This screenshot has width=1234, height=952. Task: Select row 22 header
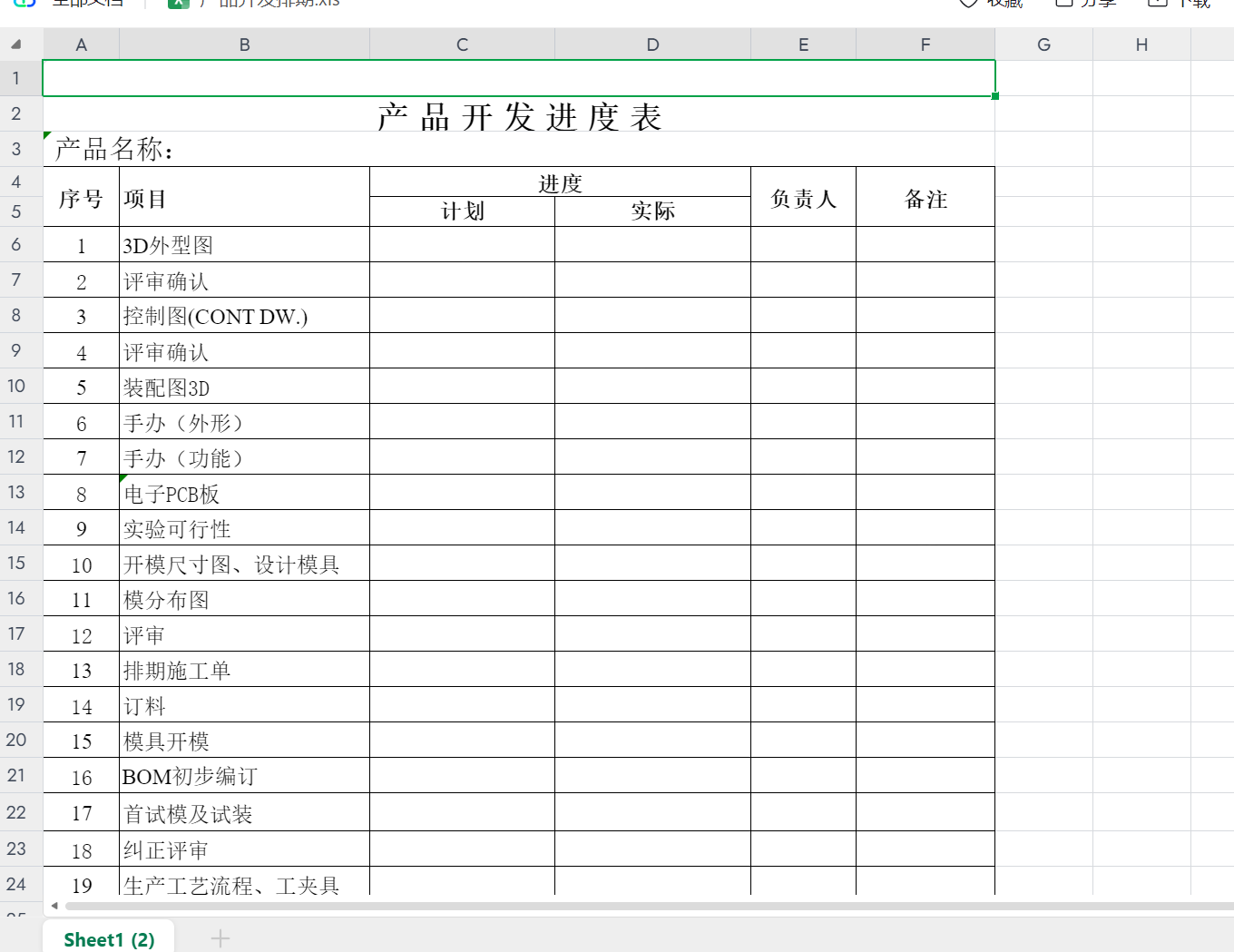16,812
